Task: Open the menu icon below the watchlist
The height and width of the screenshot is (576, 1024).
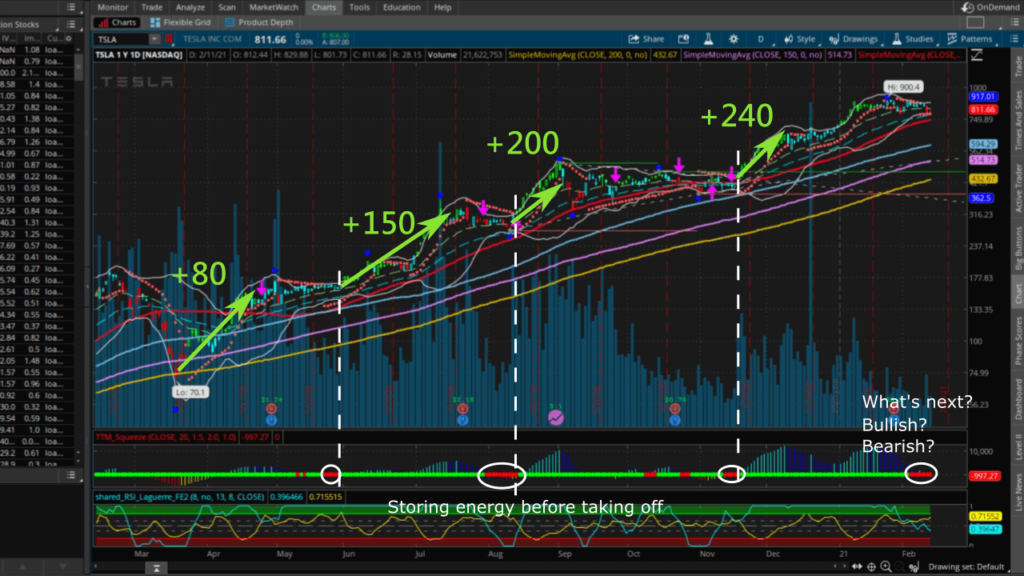Action: tap(71, 475)
